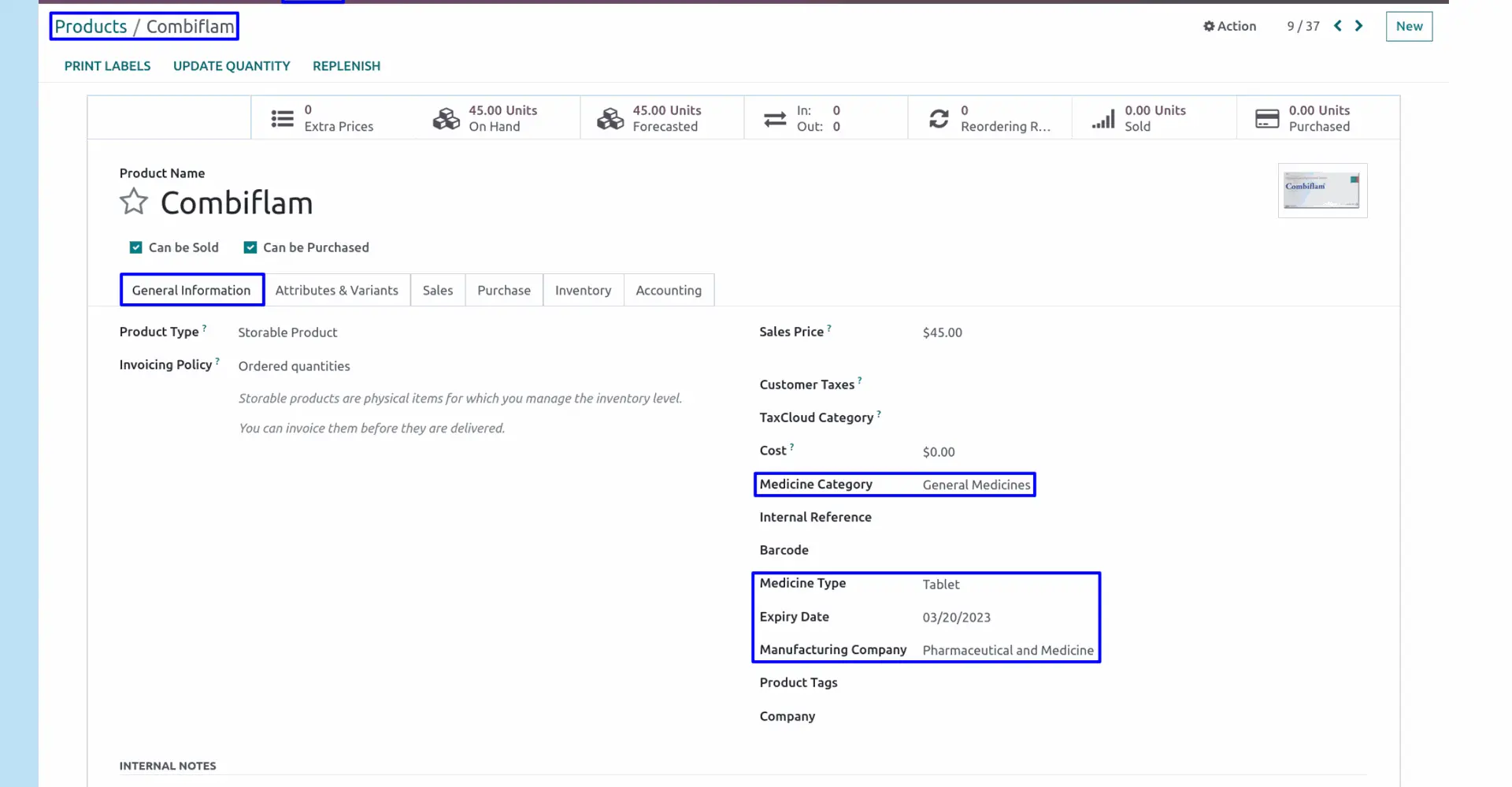The image size is (1512, 787).
Task: Edit the Expiry Date 03/20/2023
Action: [x=957, y=618]
